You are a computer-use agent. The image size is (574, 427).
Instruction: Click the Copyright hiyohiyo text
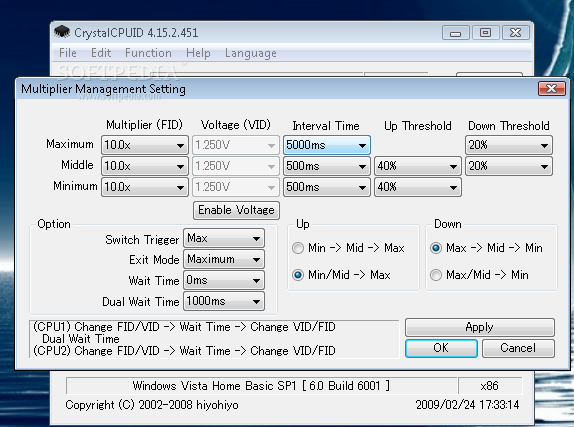click(152, 405)
